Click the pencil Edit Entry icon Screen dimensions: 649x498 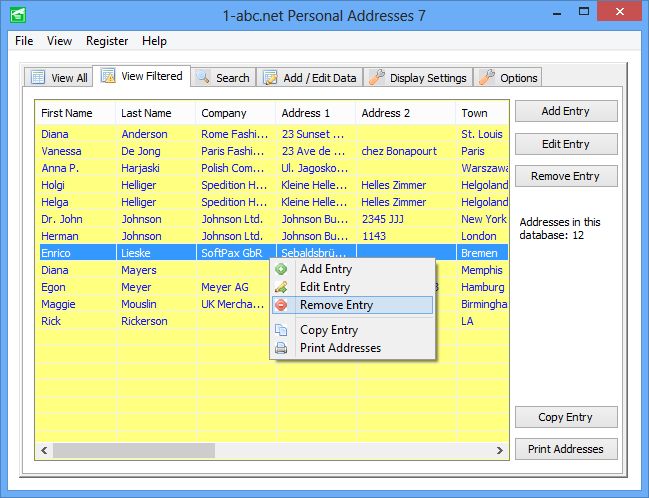282,287
